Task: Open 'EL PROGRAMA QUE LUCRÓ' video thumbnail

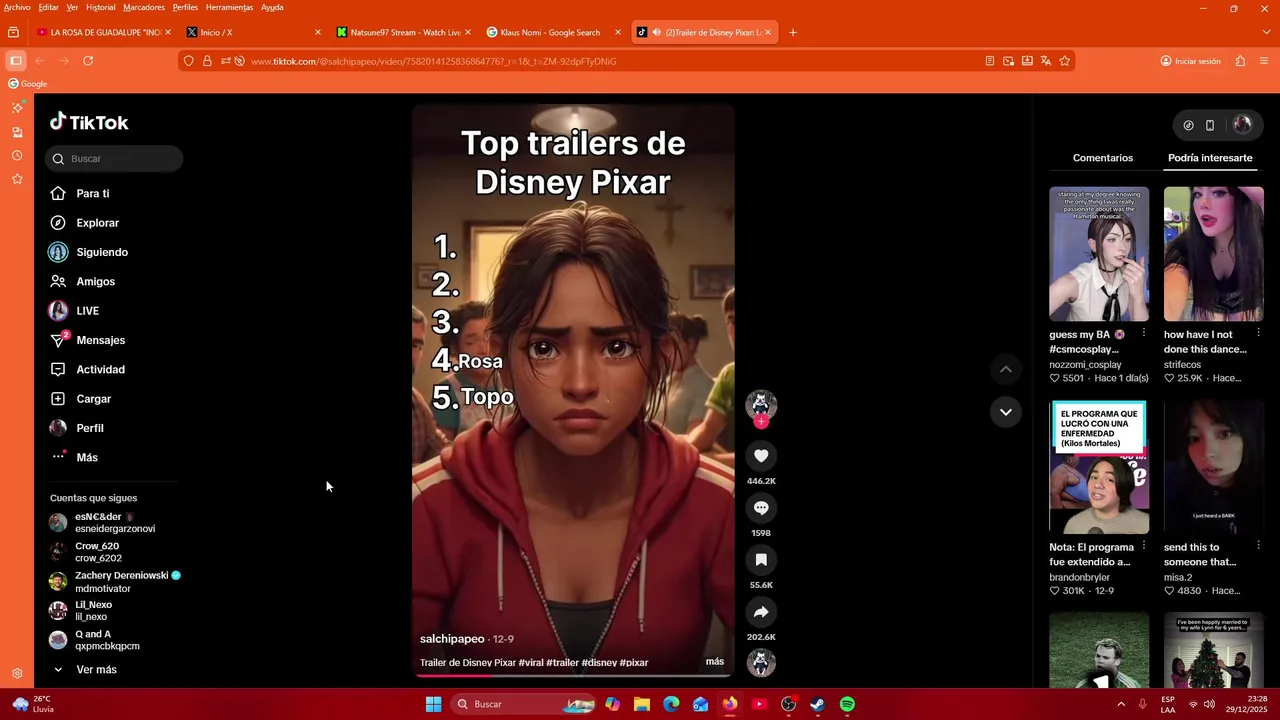Action: pos(1099,467)
